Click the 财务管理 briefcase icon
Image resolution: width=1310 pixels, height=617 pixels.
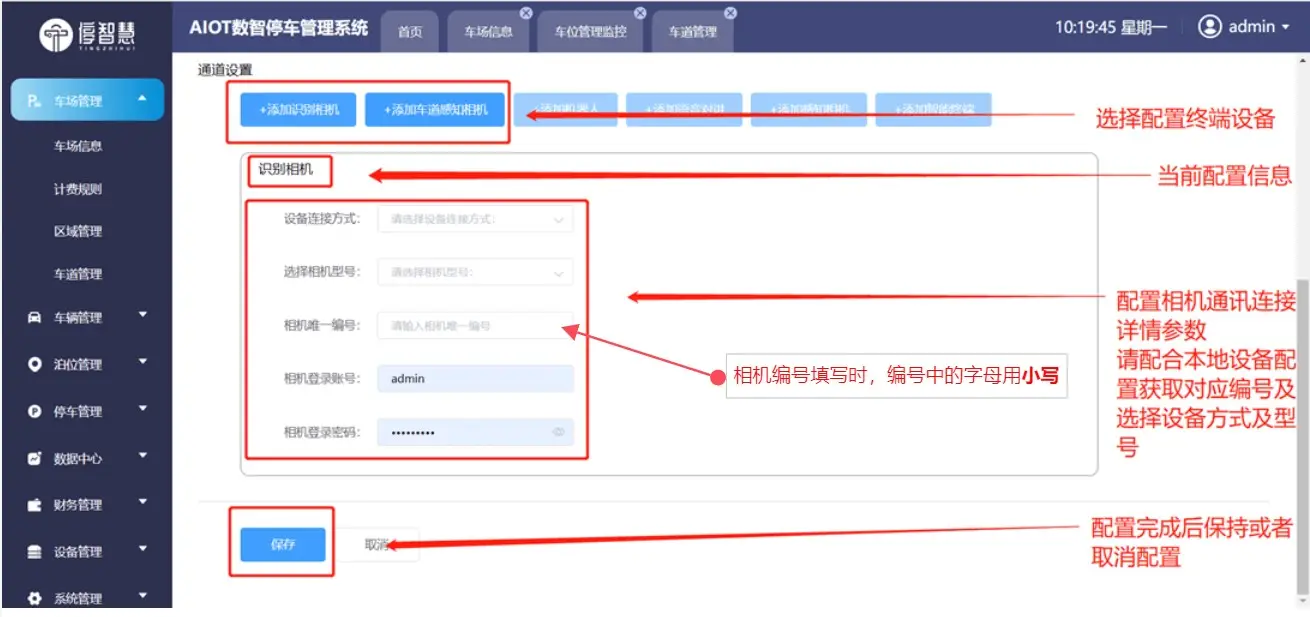(x=33, y=505)
